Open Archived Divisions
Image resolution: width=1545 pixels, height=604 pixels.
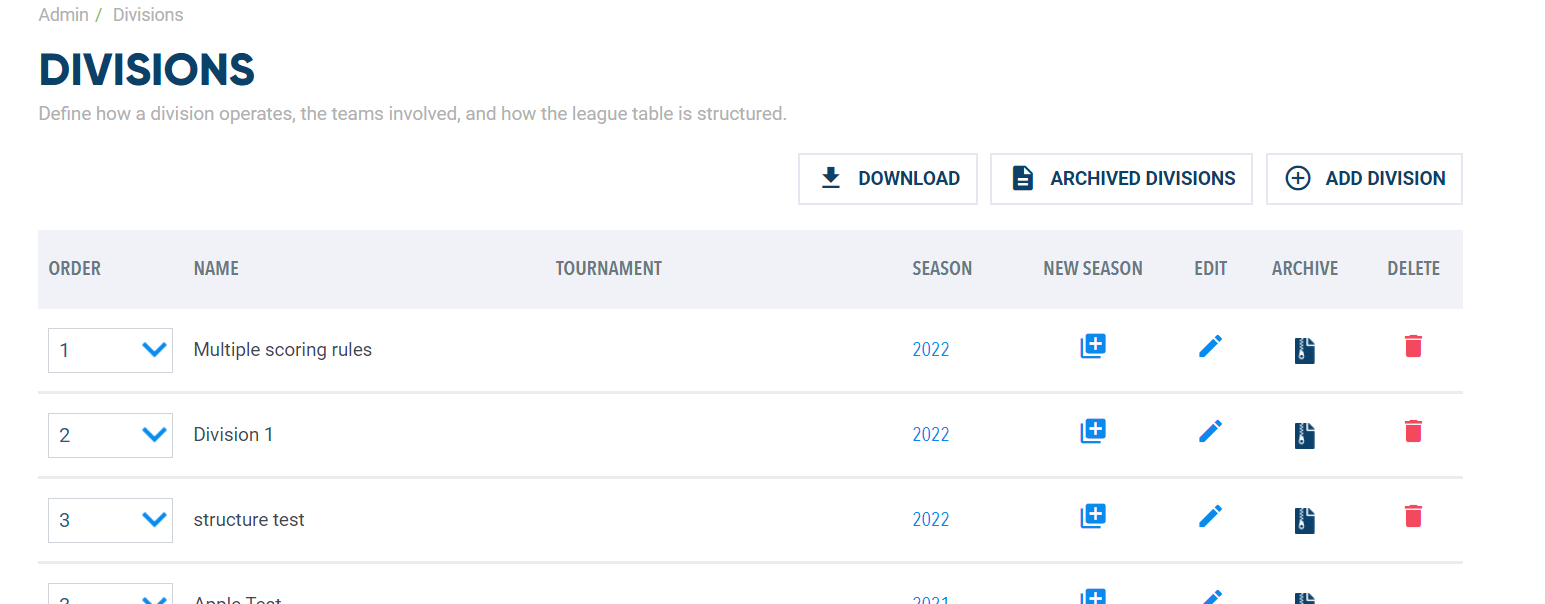[1121, 179]
